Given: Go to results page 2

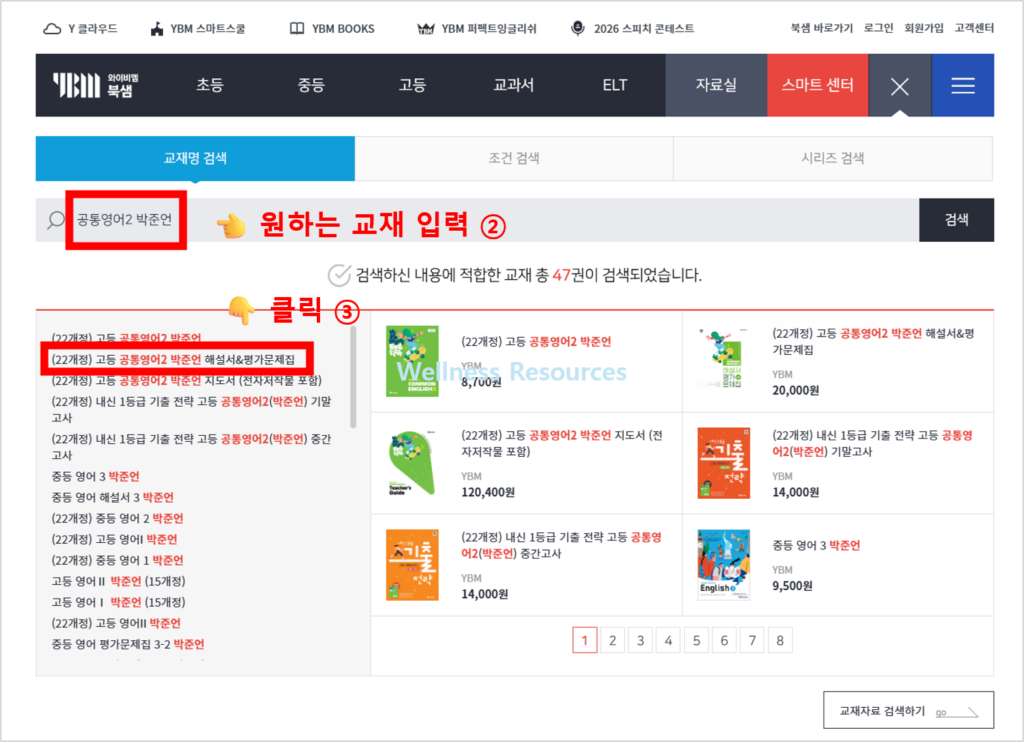Looking at the screenshot, I should [x=613, y=641].
